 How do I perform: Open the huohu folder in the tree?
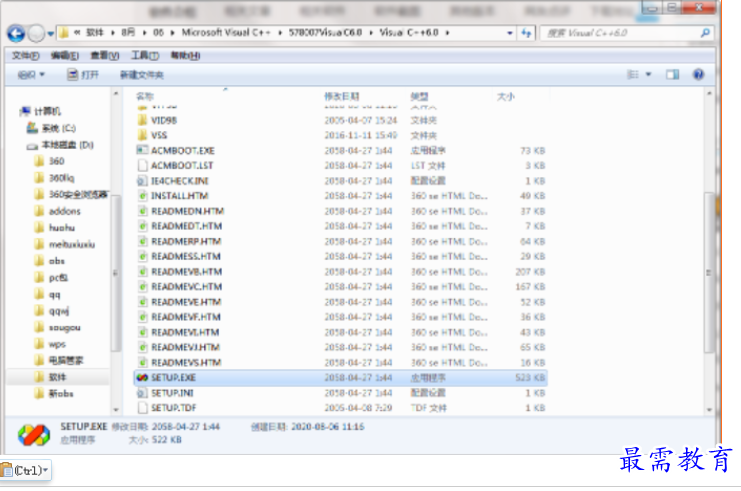(55, 228)
